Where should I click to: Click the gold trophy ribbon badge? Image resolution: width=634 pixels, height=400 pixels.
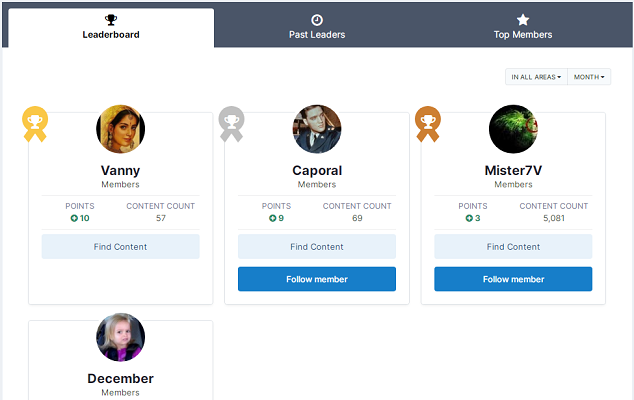[35, 122]
